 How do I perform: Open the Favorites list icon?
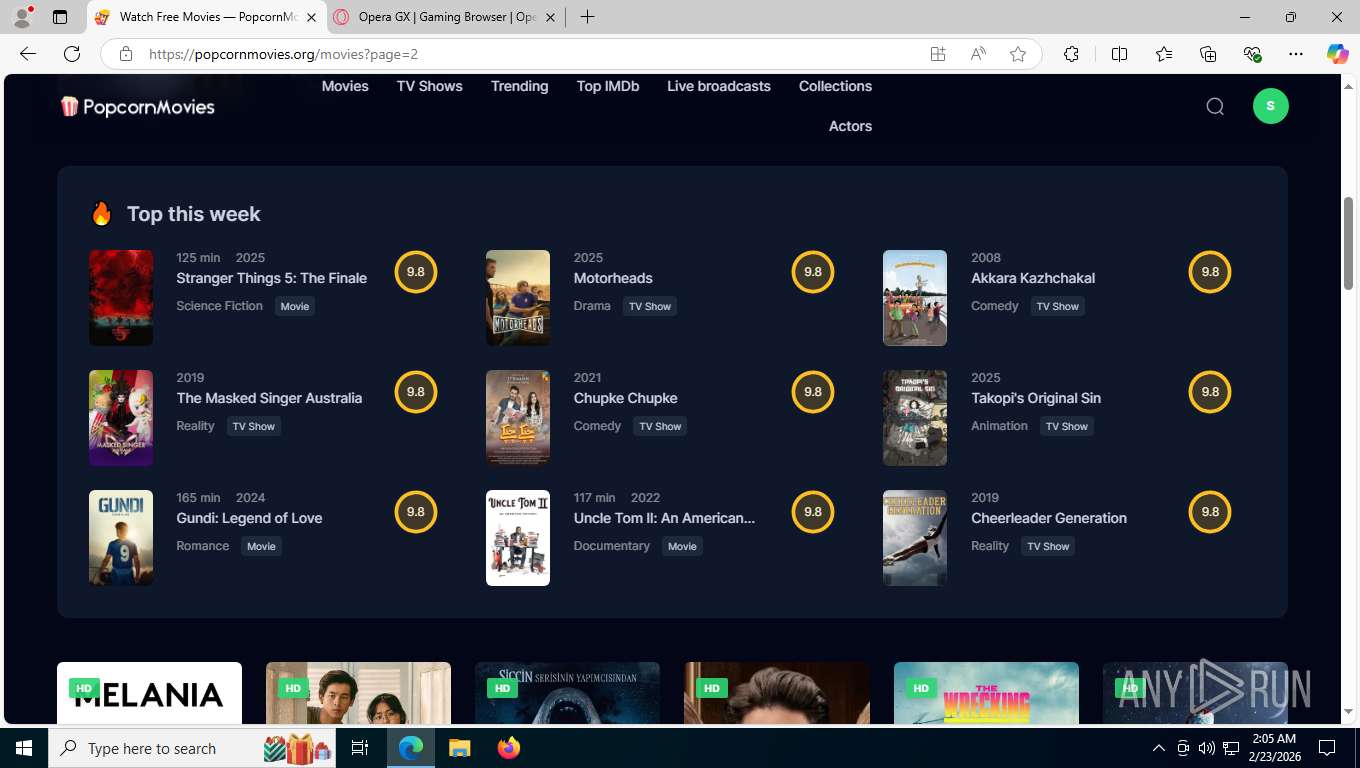[x=1164, y=54]
